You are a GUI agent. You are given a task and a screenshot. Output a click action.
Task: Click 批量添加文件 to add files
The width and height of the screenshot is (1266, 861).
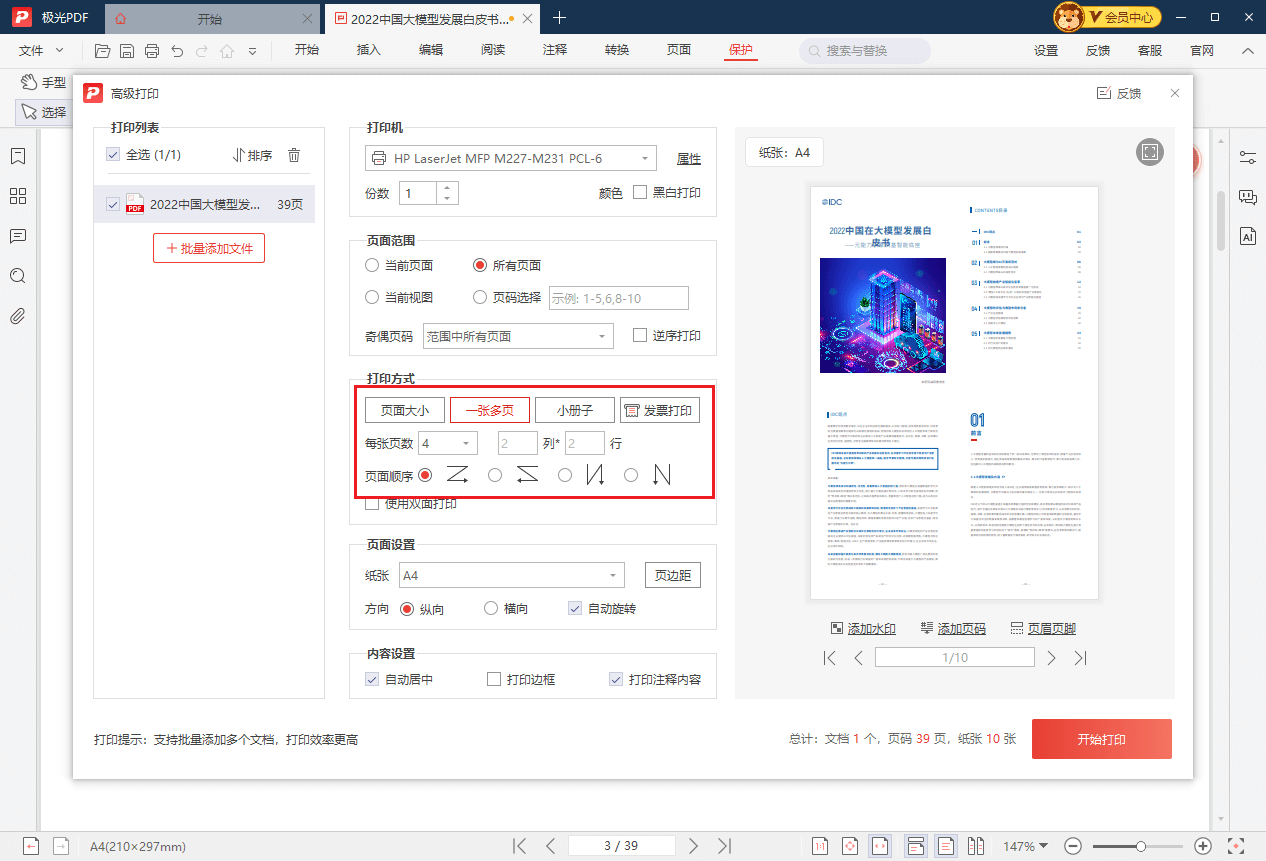point(208,247)
